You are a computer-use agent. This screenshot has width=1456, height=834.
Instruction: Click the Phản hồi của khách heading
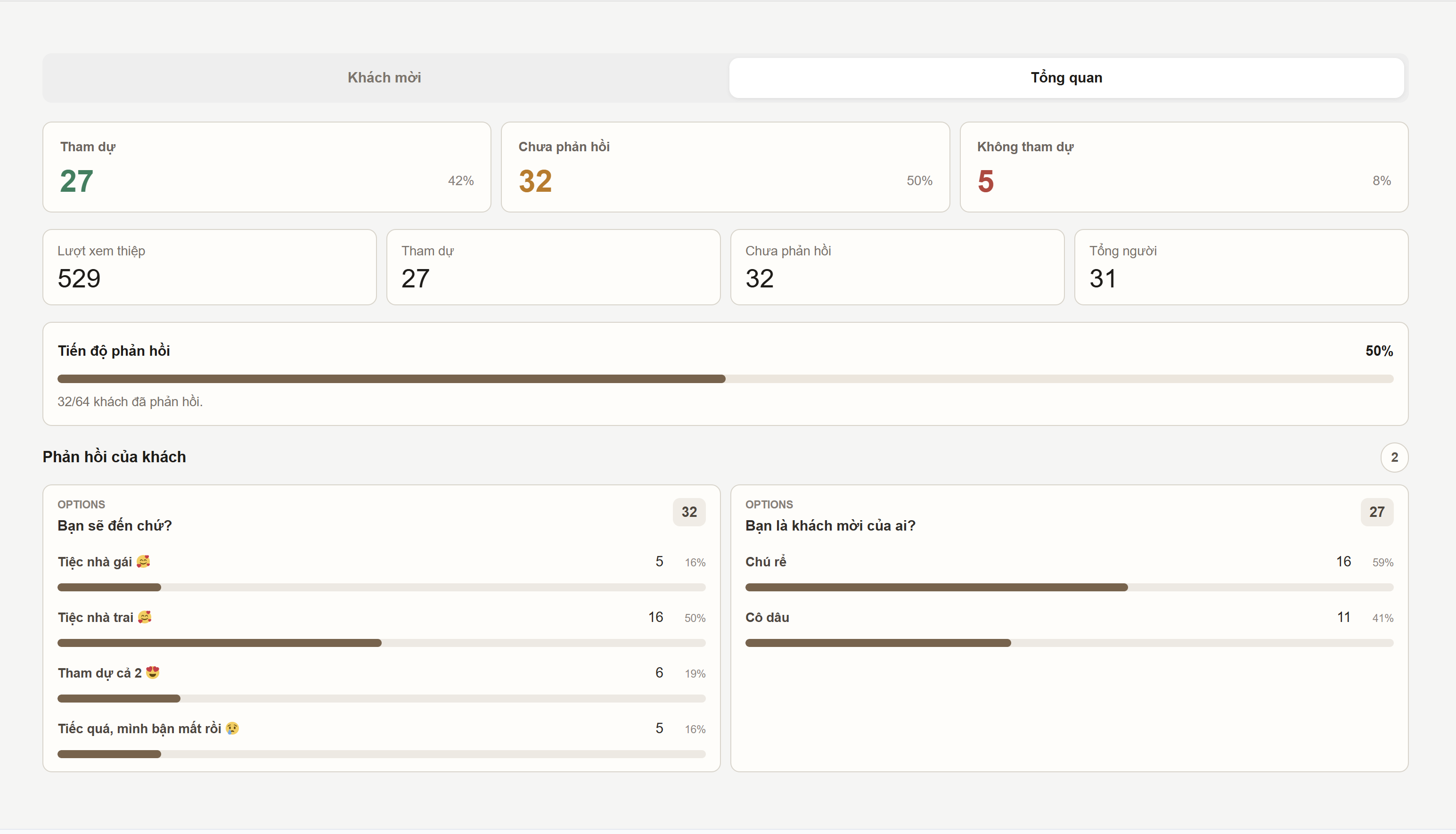point(114,457)
